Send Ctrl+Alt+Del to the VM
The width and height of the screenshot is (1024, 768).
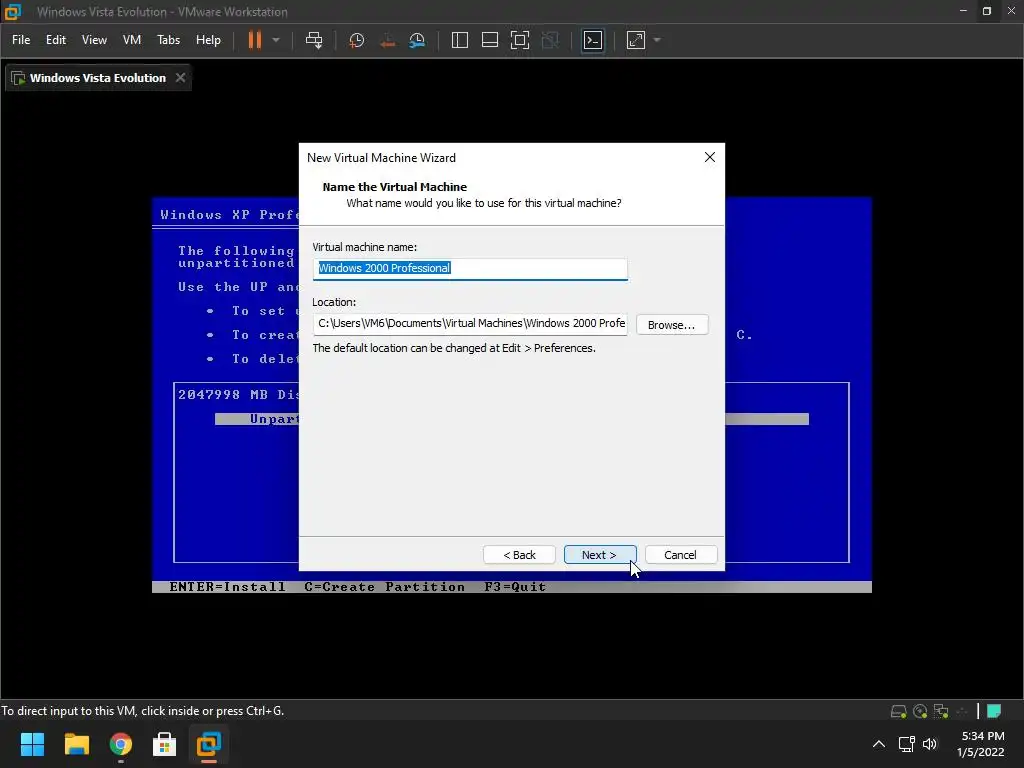coord(314,40)
